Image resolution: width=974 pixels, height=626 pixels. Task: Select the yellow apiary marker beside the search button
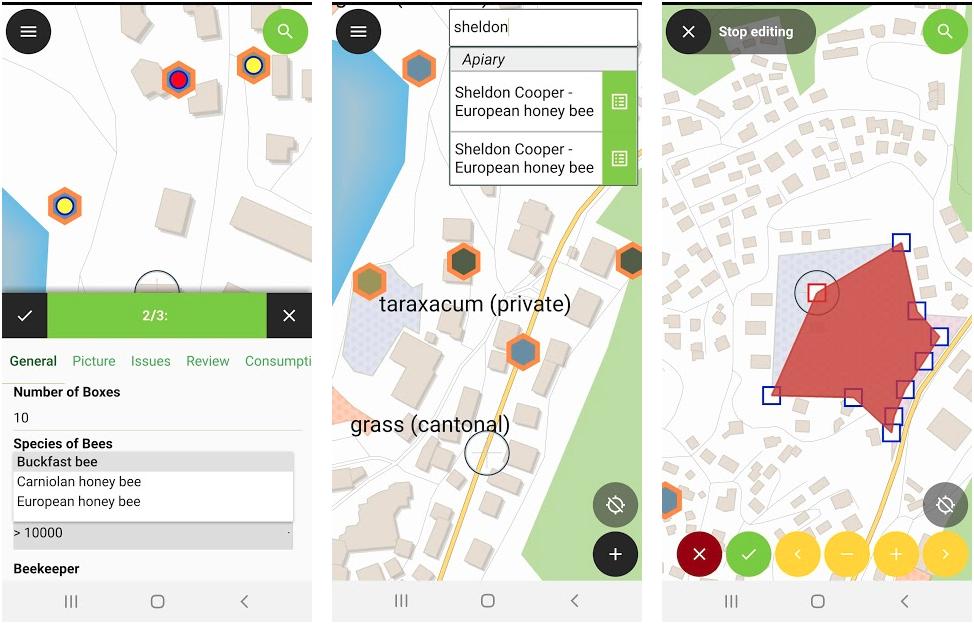pos(253,65)
